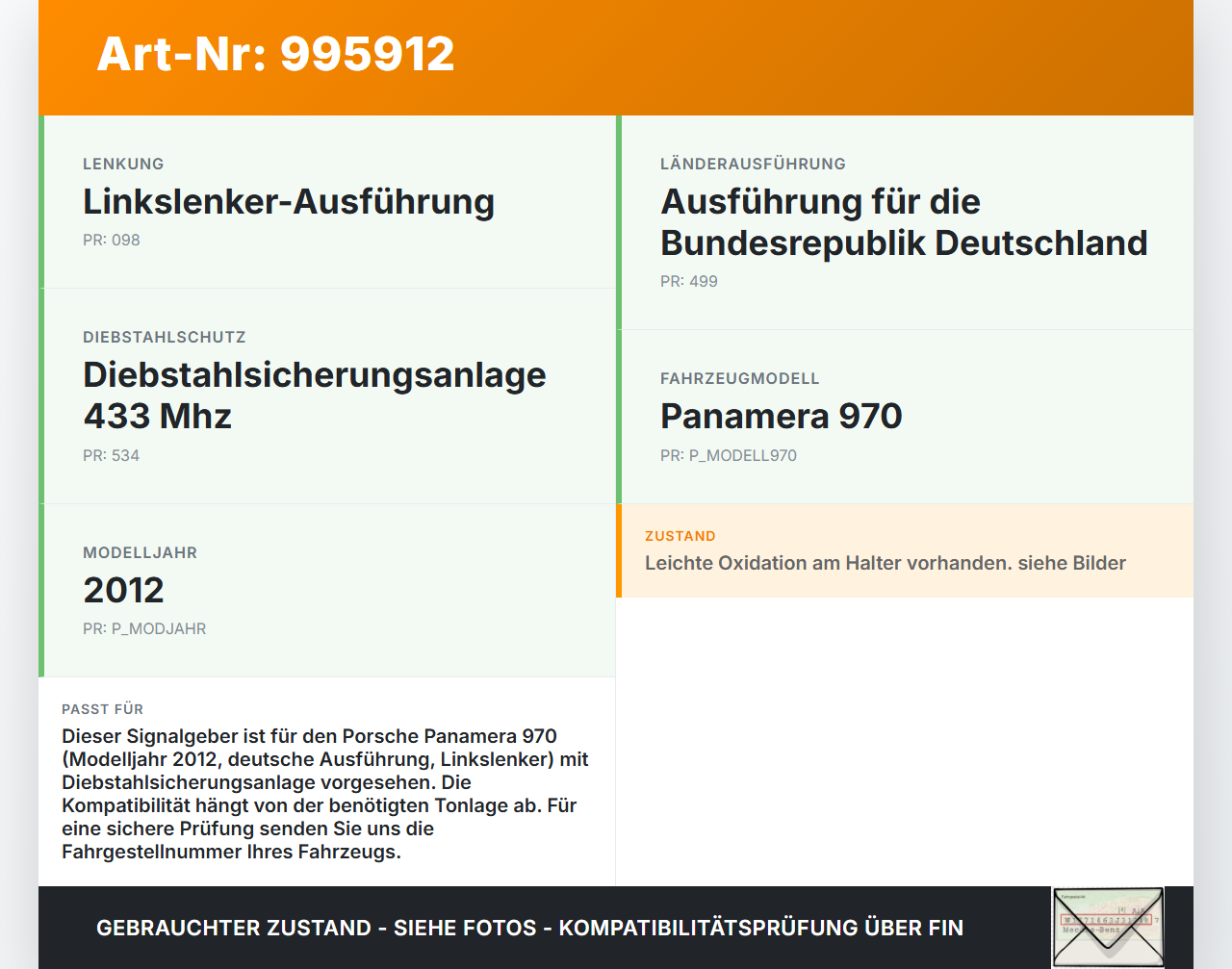Click the PR: P_MODJAHR code
Viewport: 1232px width, 969px height.
pos(144,628)
